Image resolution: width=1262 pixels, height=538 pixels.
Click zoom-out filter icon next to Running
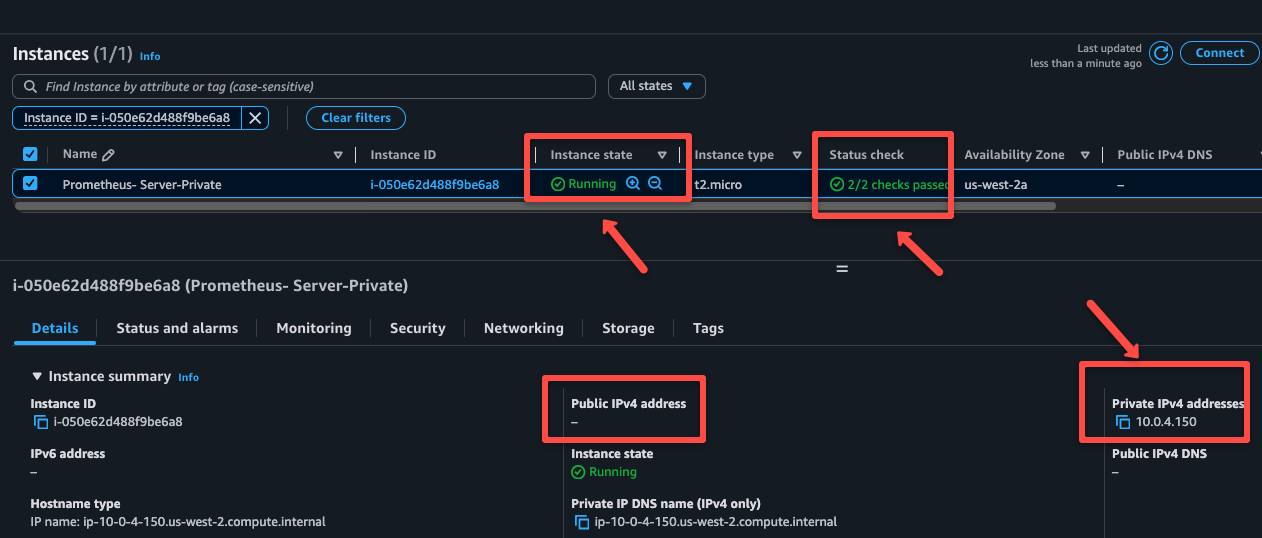tap(655, 183)
